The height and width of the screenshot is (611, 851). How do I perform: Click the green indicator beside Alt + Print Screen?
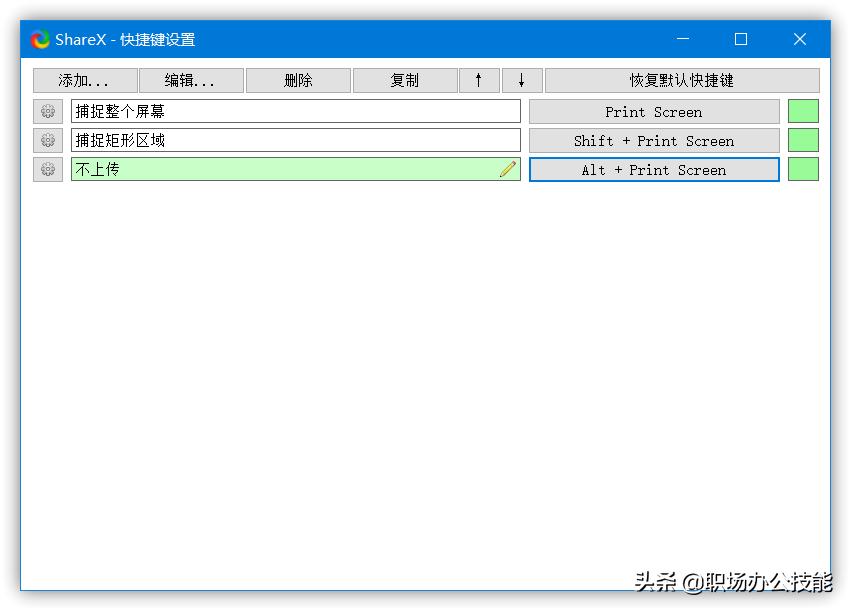coord(803,170)
